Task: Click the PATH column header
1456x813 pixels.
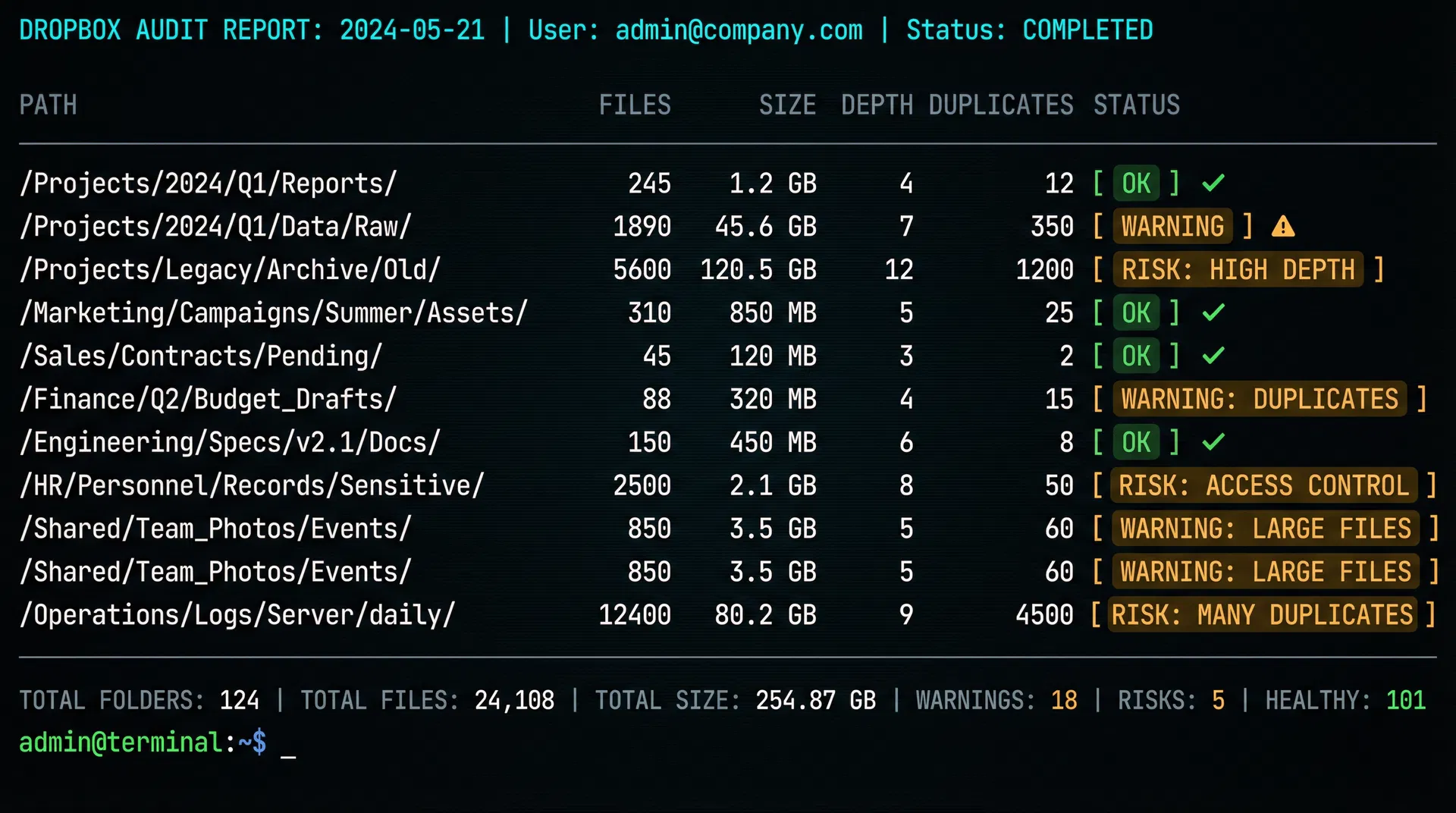Action: pyautogui.click(x=48, y=105)
